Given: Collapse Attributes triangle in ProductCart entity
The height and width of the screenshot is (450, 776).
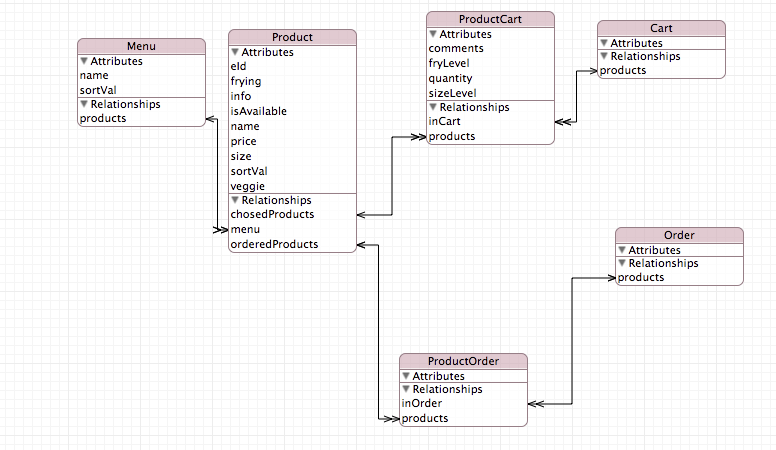Looking at the screenshot, I should coord(433,34).
